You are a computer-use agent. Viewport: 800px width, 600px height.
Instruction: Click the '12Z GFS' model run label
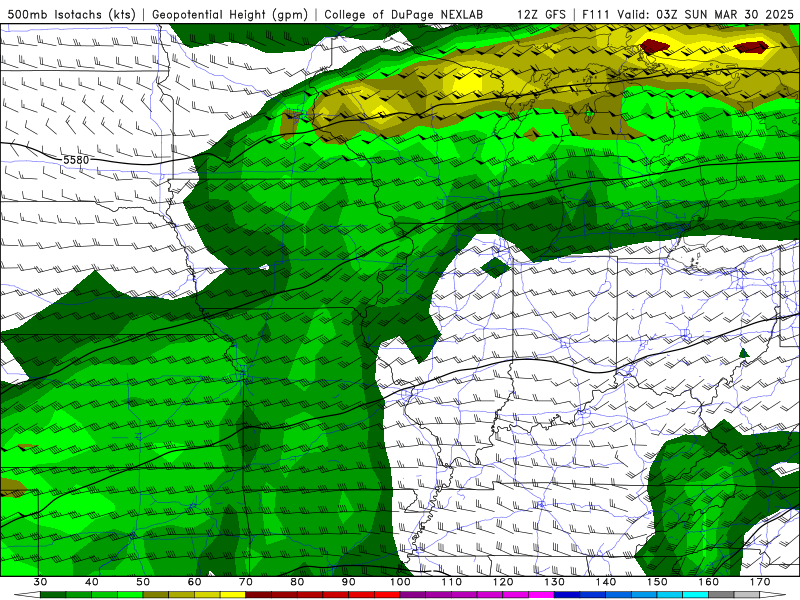tap(541, 14)
